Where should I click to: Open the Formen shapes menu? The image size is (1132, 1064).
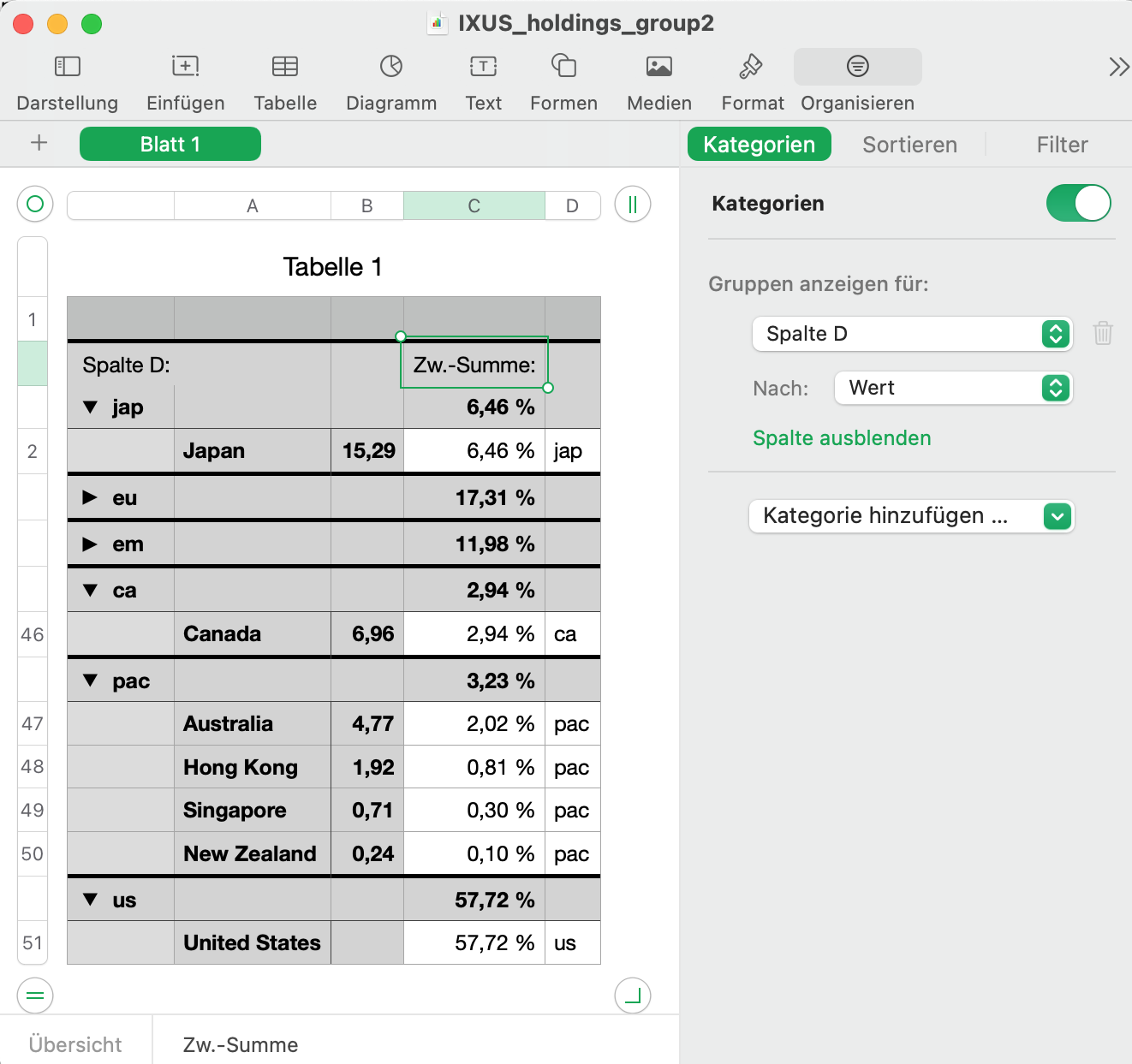tap(563, 66)
